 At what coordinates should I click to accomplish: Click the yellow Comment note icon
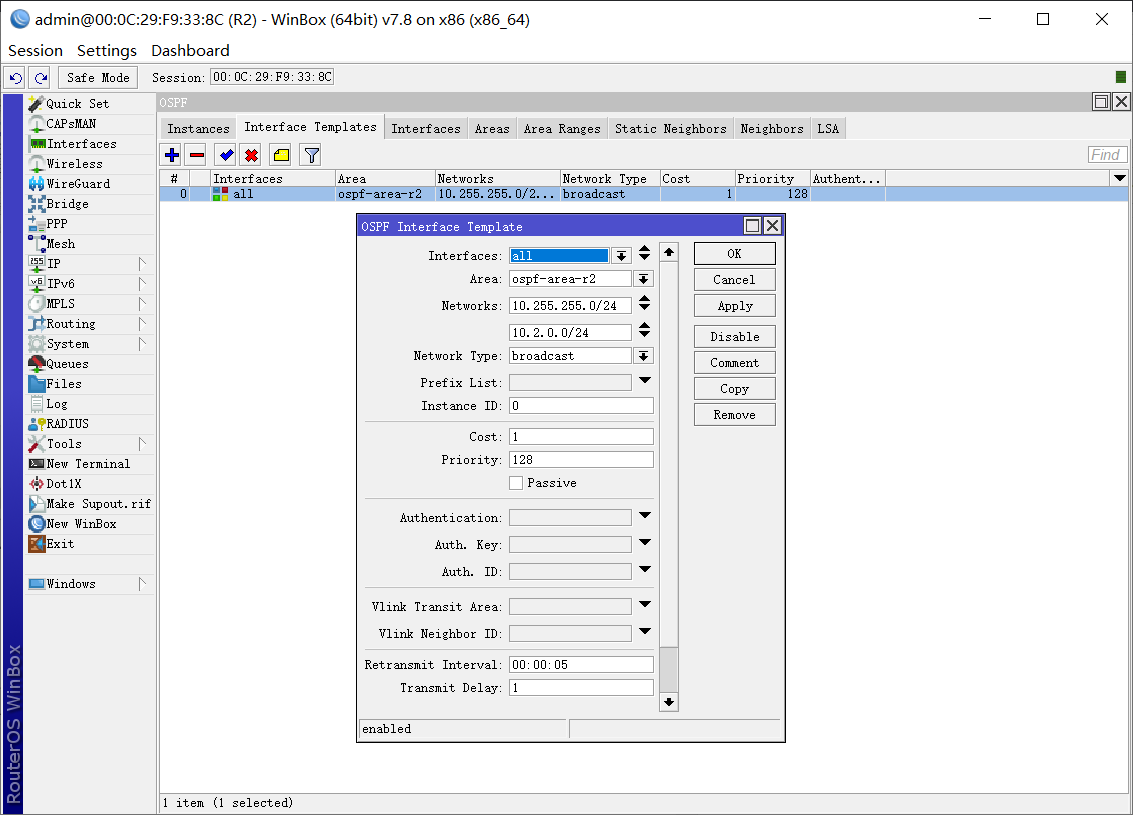(281, 155)
